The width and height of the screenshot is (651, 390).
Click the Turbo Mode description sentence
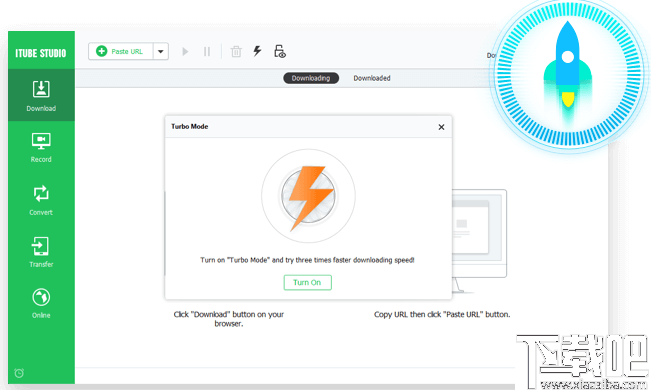pos(307,260)
